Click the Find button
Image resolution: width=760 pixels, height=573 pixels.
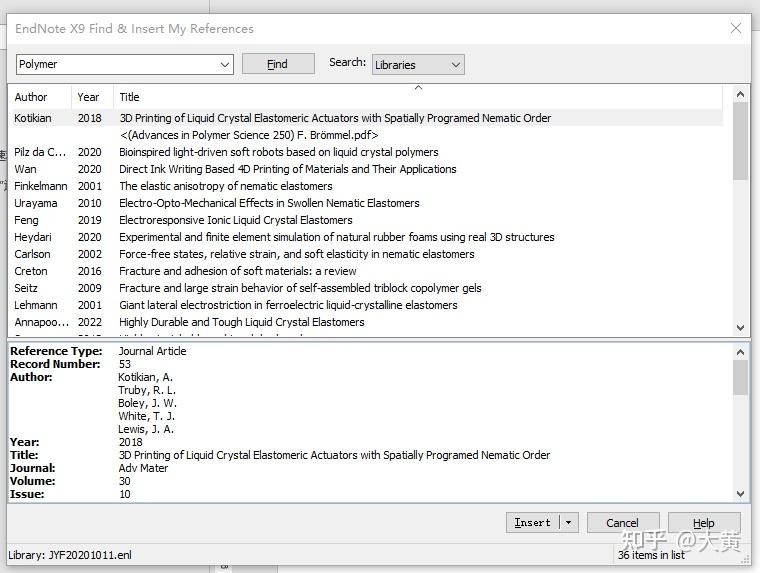coord(278,64)
